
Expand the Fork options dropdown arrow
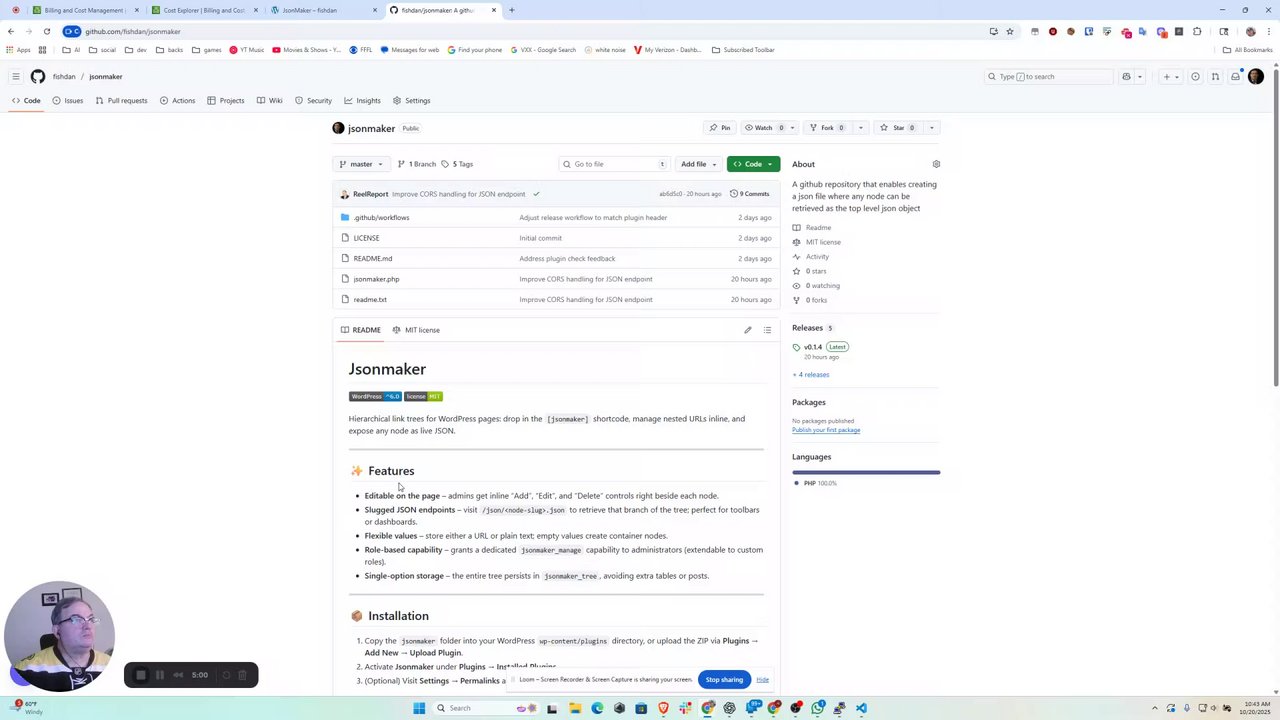click(x=862, y=128)
